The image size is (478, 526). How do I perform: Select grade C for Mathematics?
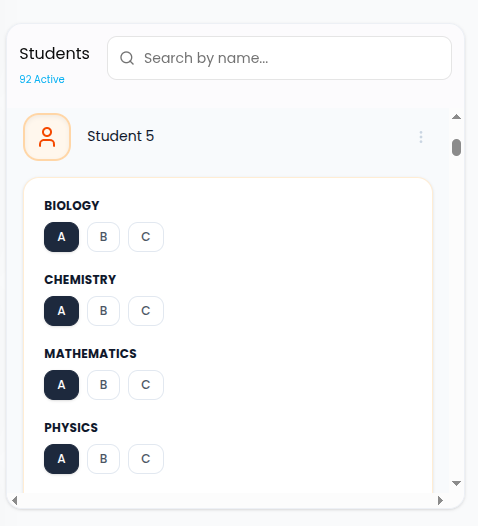pyautogui.click(x=146, y=385)
